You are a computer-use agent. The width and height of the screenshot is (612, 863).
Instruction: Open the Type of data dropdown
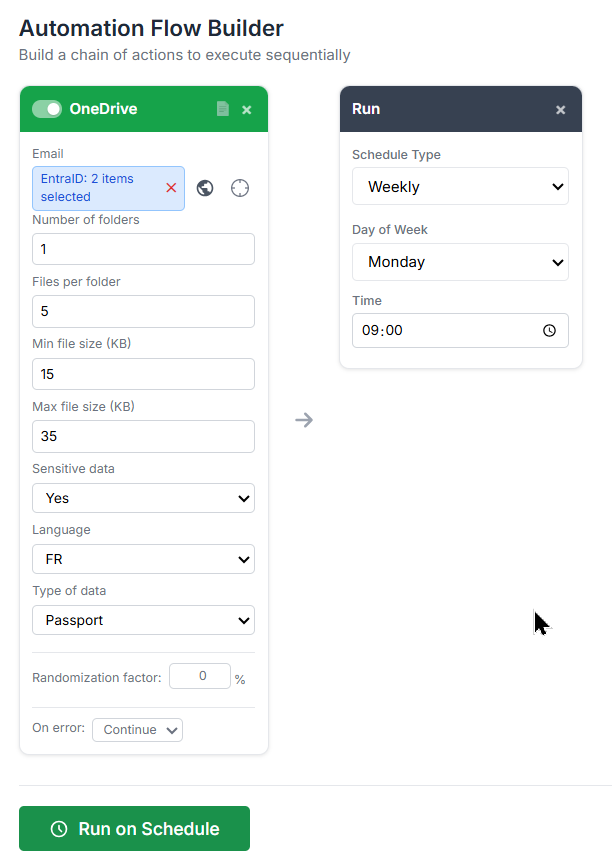click(x=143, y=620)
